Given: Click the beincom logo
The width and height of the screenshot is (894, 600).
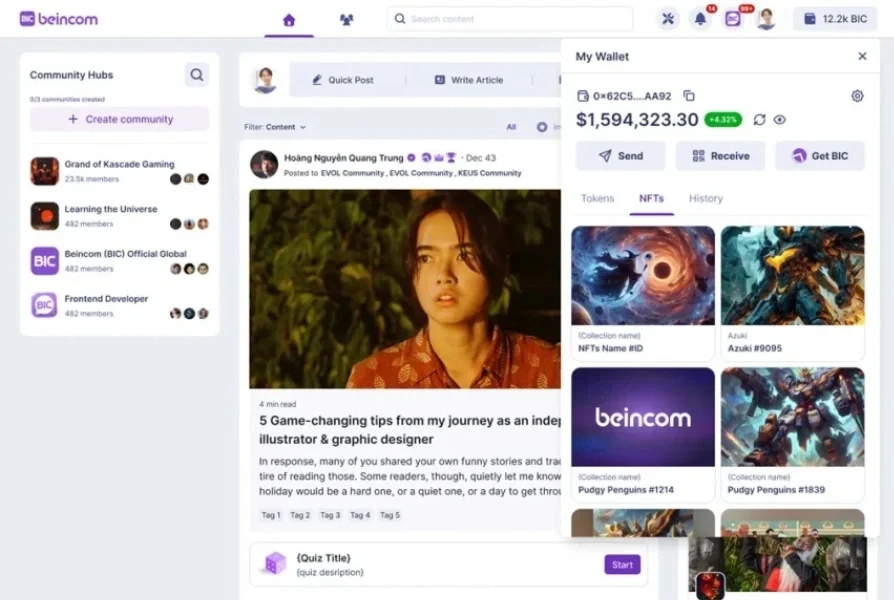Looking at the screenshot, I should point(59,19).
